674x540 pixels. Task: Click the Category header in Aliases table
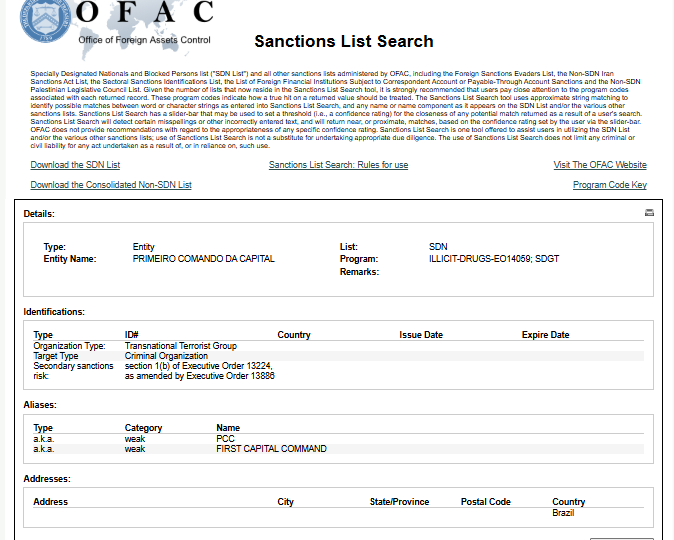click(x=143, y=428)
